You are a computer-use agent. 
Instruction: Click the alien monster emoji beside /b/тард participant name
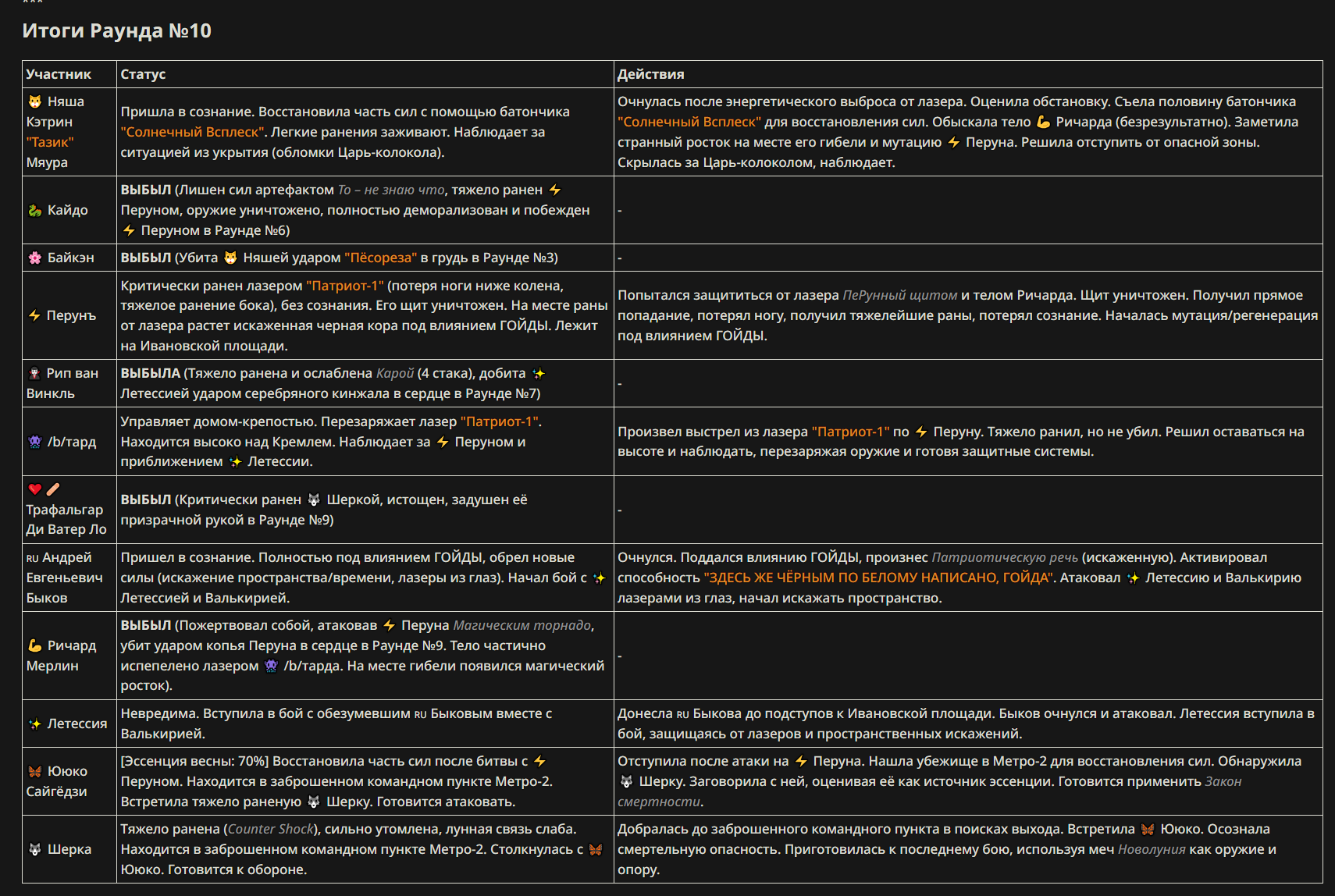34,442
